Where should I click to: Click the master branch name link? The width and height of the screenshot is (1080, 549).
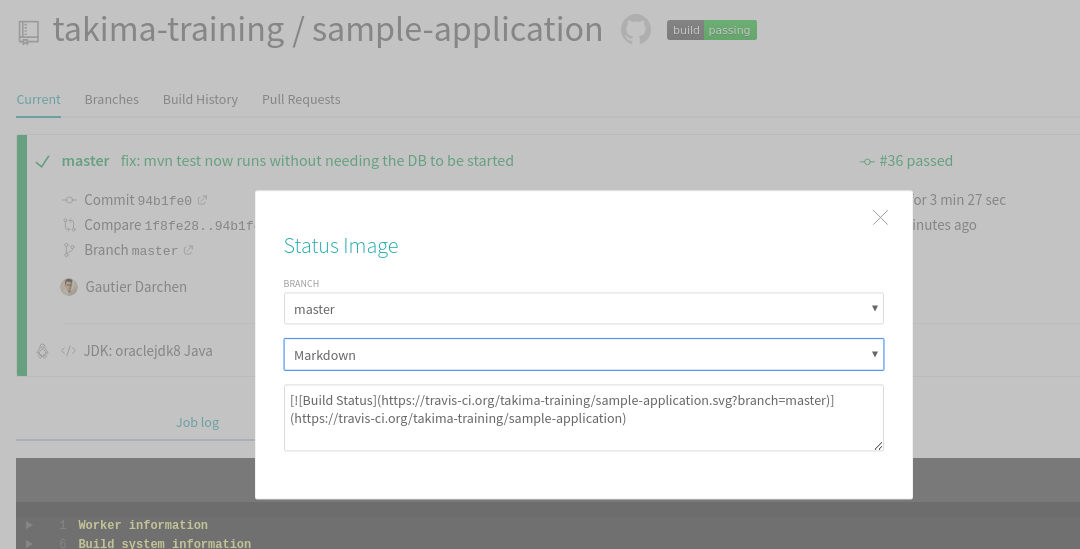coord(85,160)
